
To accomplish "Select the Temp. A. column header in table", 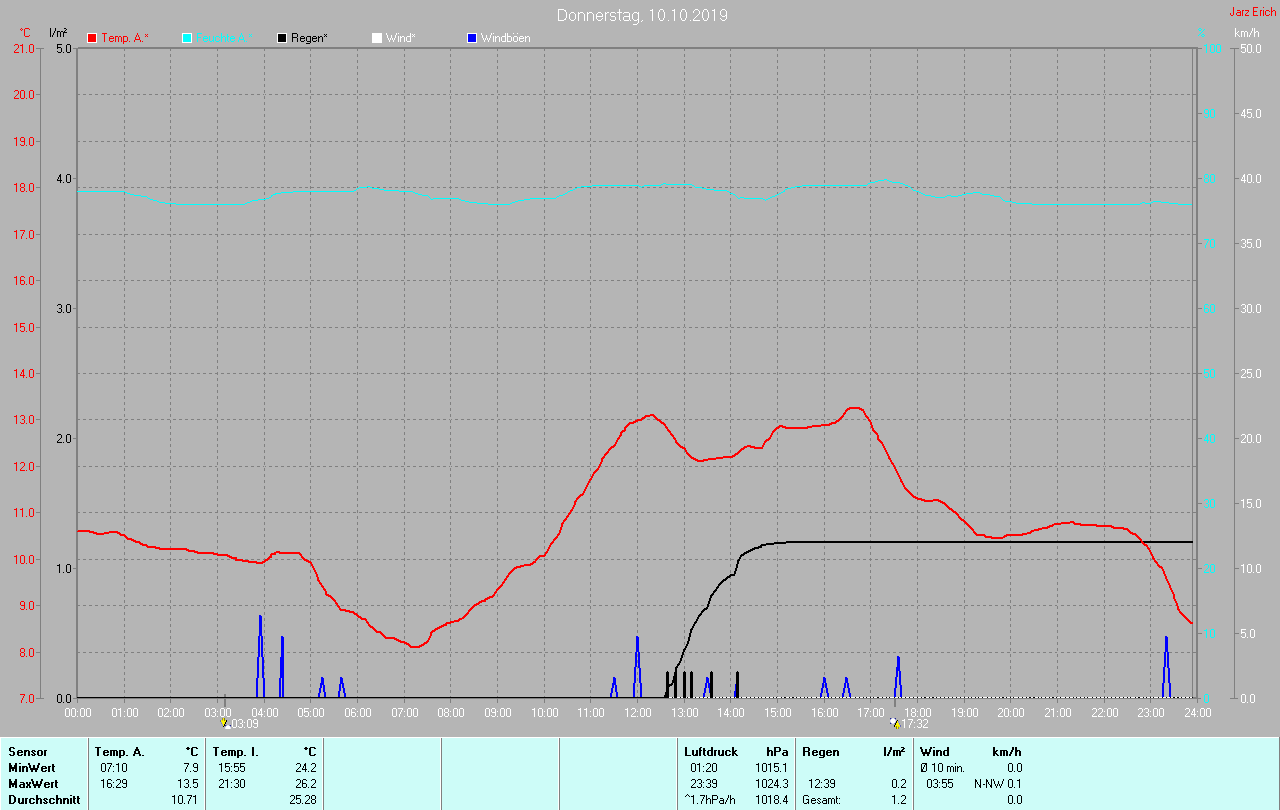I will 119,751.
